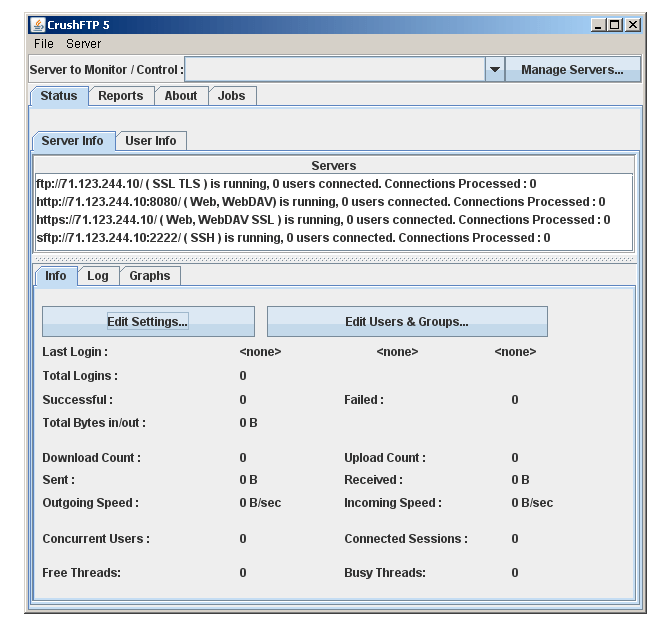This screenshot has width=669, height=631.
Task: Maximize the CrushFTP 5 window
Action: (615, 25)
